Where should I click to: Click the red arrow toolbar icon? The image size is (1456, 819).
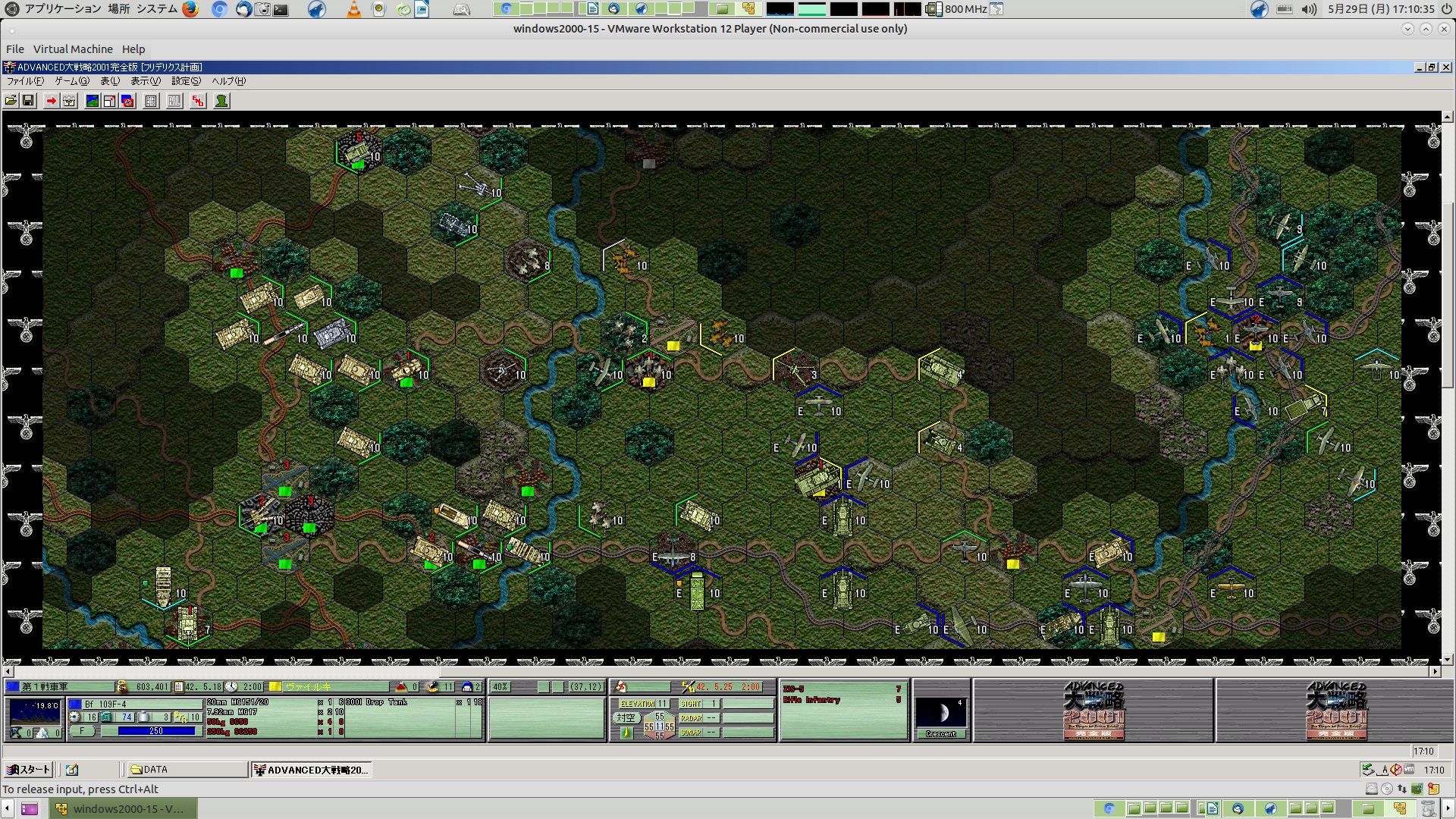point(51,101)
